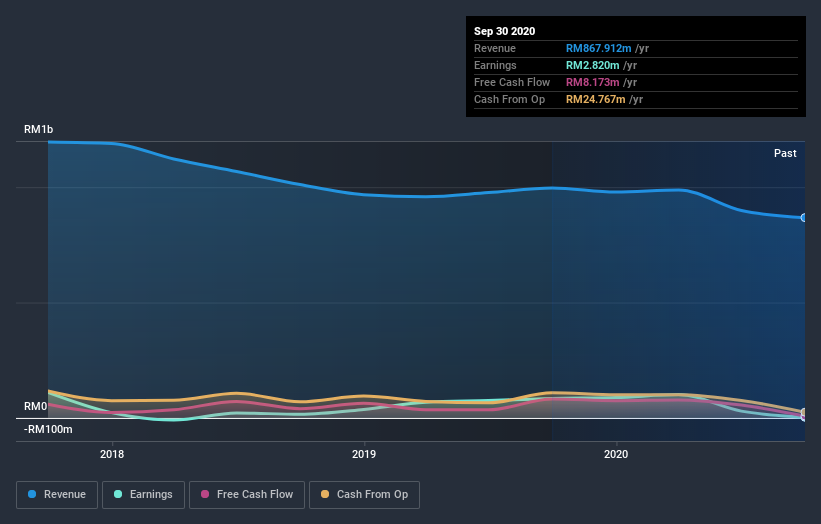Click the RM2.820m earnings value
The height and width of the screenshot is (524, 821).
point(592,65)
